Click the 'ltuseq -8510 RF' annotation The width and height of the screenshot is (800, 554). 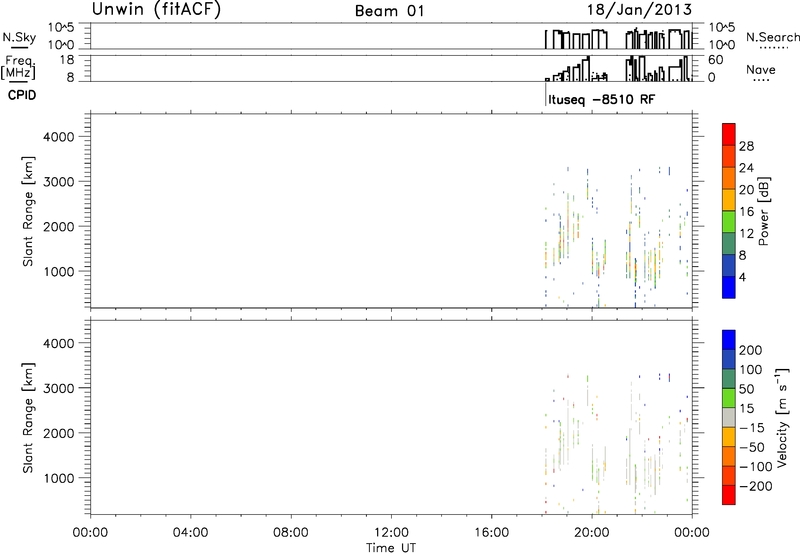click(602, 99)
